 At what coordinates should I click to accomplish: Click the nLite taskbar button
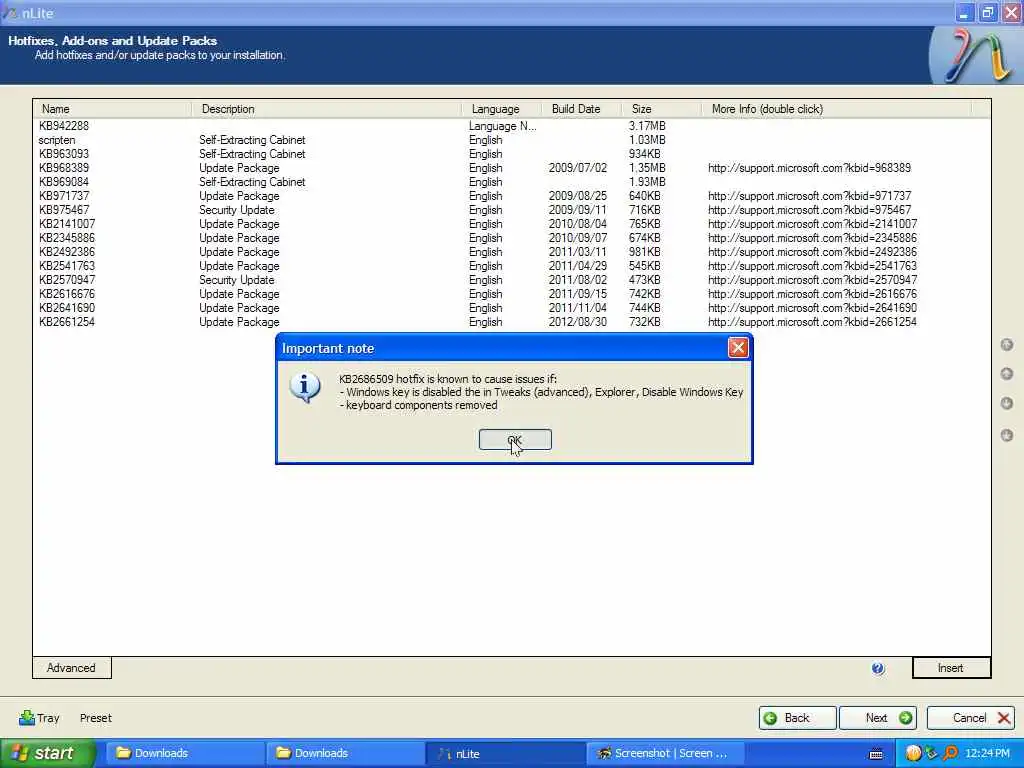coord(504,754)
